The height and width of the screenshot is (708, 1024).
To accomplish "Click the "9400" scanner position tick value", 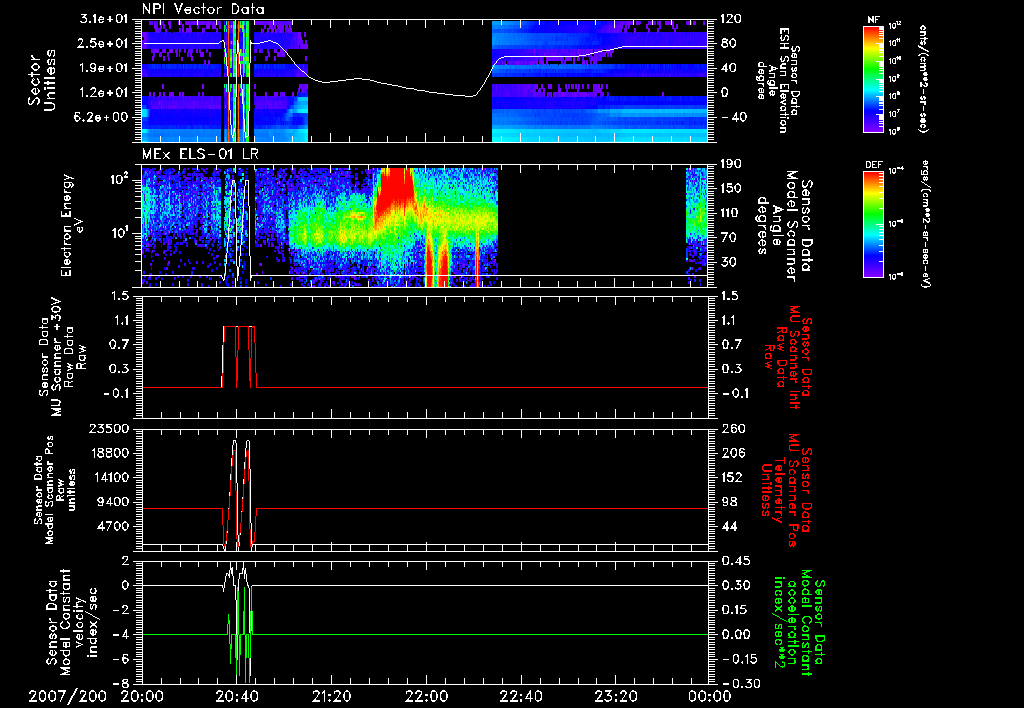I will pyautogui.click(x=114, y=502).
